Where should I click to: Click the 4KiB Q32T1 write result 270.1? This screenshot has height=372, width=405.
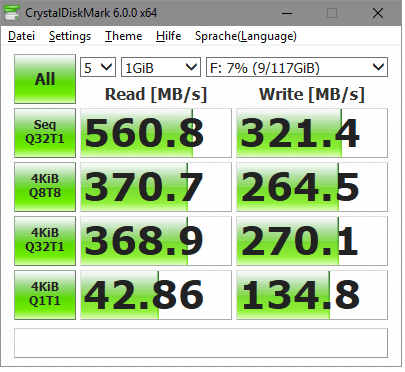[x=312, y=241]
